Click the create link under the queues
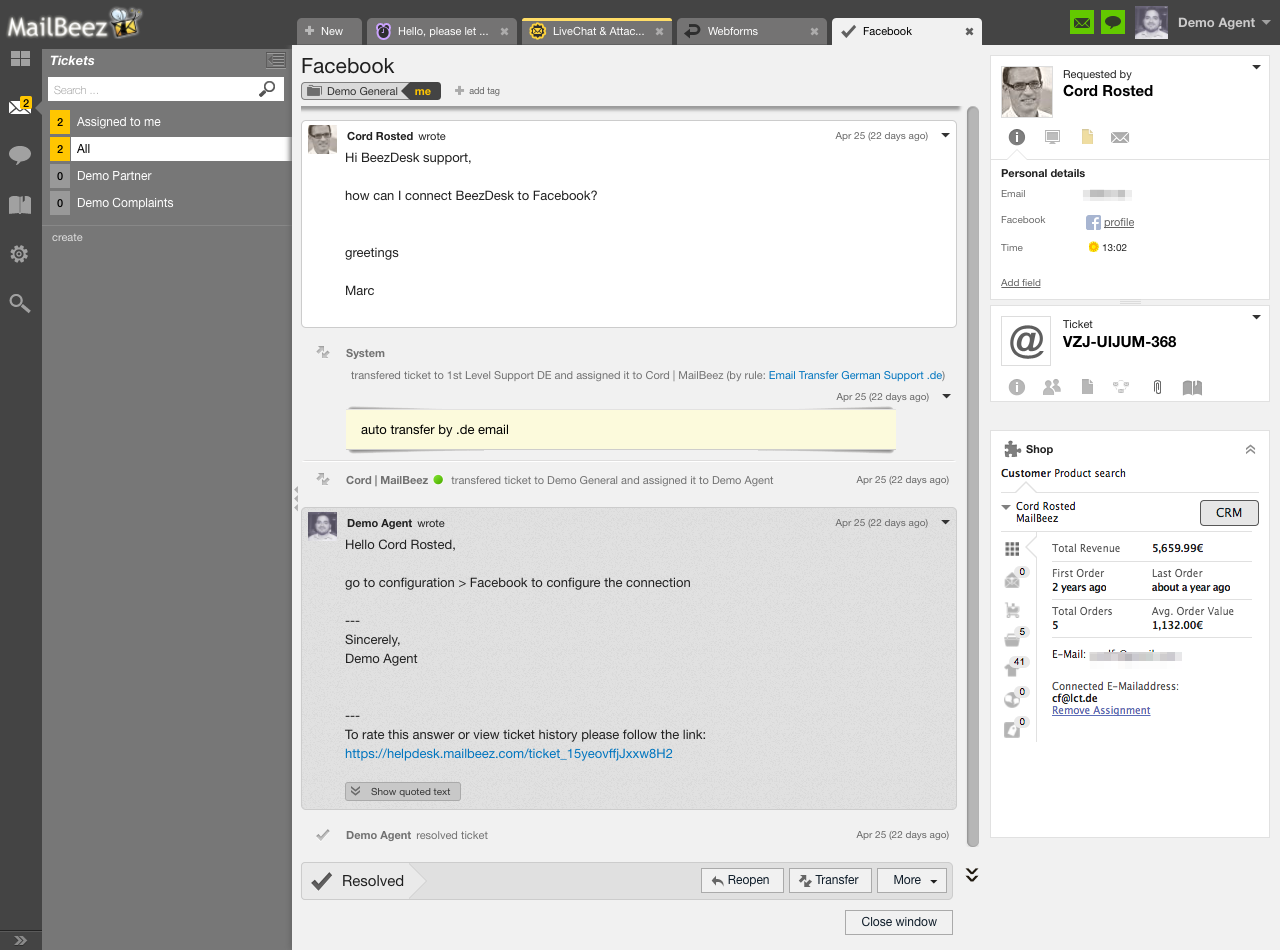This screenshot has height=950, width=1280. click(67, 238)
